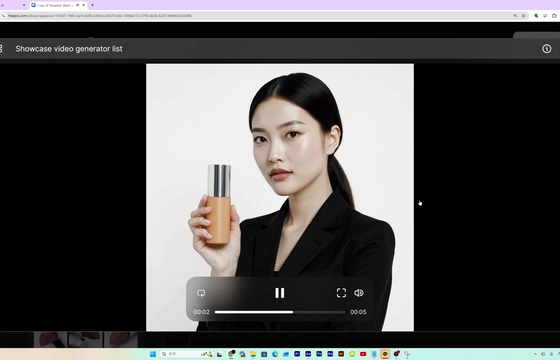This screenshot has width=560, height=360.
Task: Bookmark this page with the star
Action: tap(524, 16)
